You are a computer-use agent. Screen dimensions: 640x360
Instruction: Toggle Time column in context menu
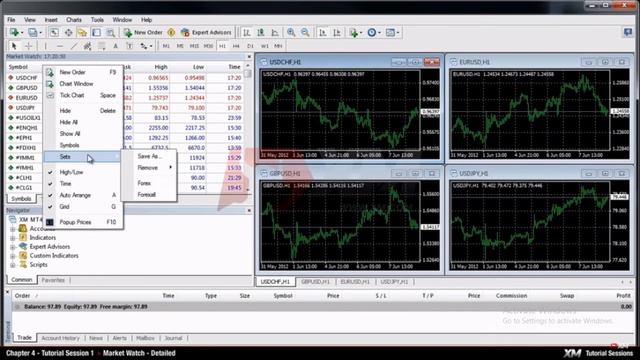click(x=83, y=184)
